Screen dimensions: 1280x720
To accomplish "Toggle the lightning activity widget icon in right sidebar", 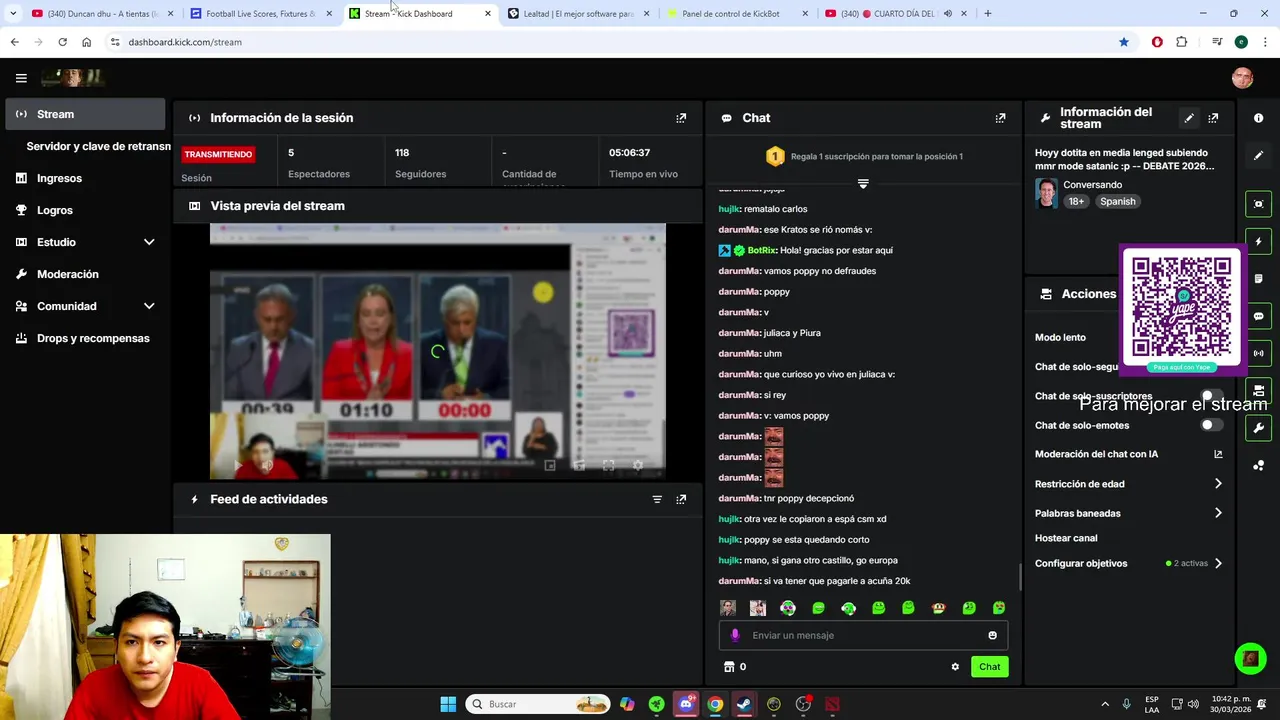I will pyautogui.click(x=1258, y=241).
